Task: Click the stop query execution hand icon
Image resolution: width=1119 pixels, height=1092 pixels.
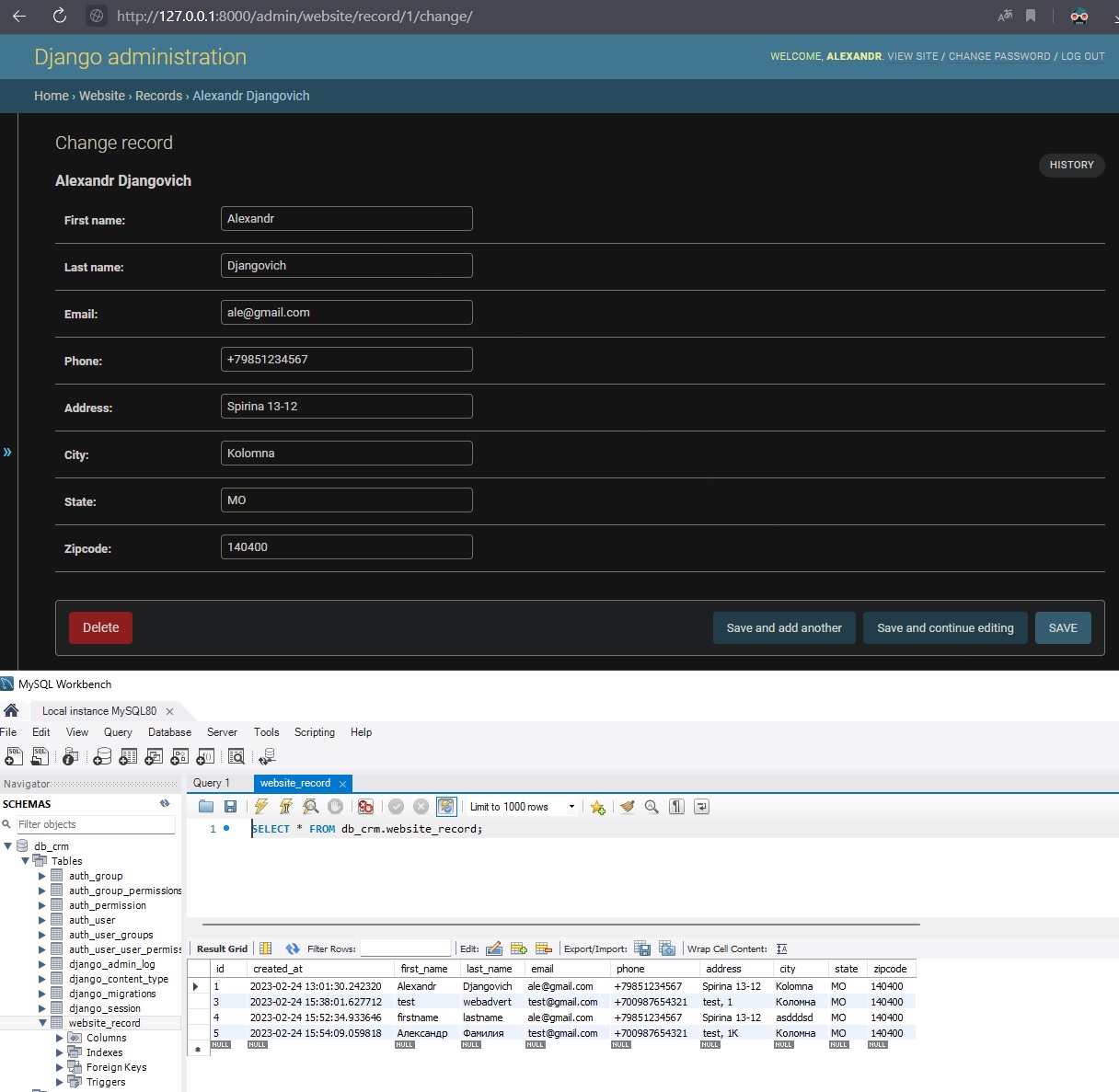Action: pos(336,807)
